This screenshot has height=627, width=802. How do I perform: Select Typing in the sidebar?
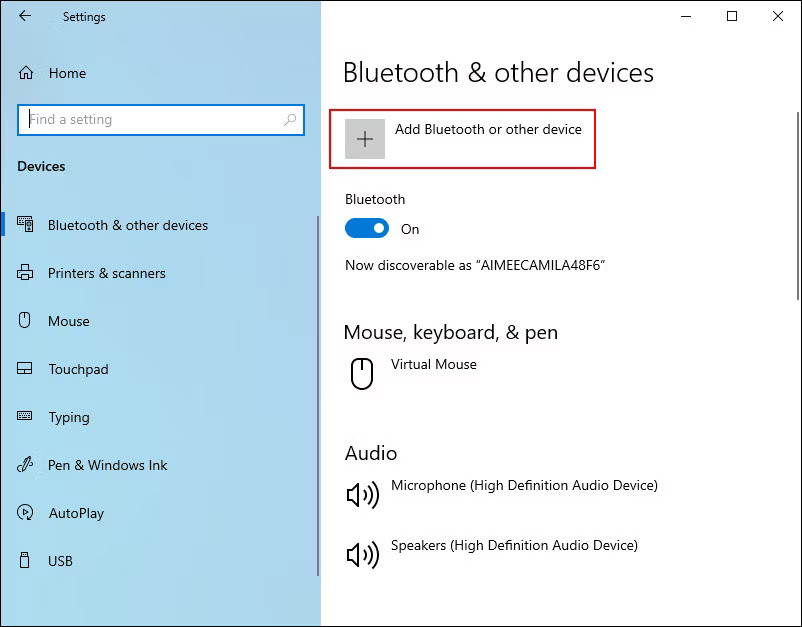(x=69, y=417)
